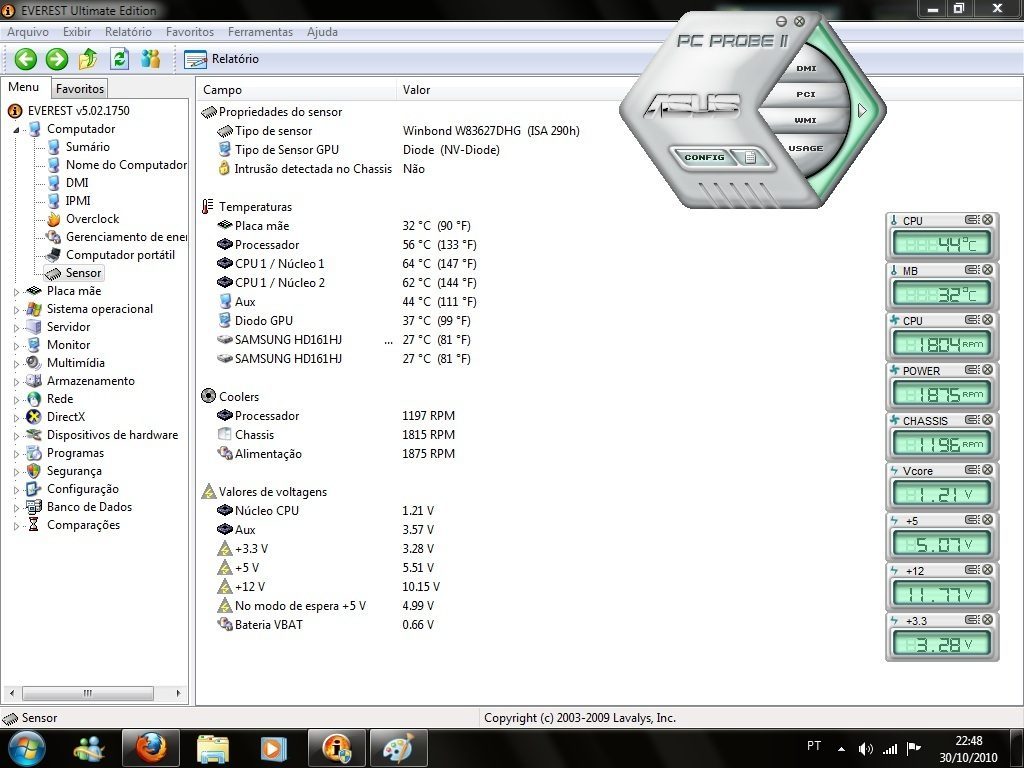Open the PC Probe II document icon beside CONFIG
The width and height of the screenshot is (1024, 768).
coord(750,157)
